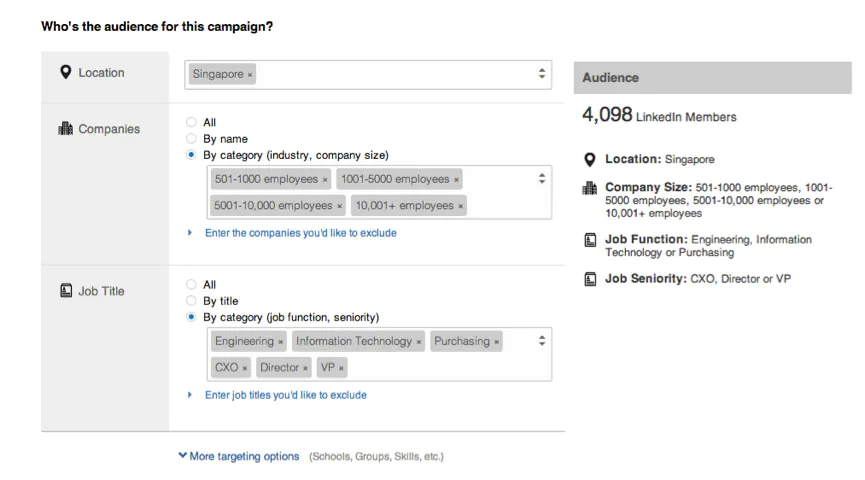Click the Job Title icon in sidebar
This screenshot has height=480, width=865.
pyautogui.click(x=66, y=291)
